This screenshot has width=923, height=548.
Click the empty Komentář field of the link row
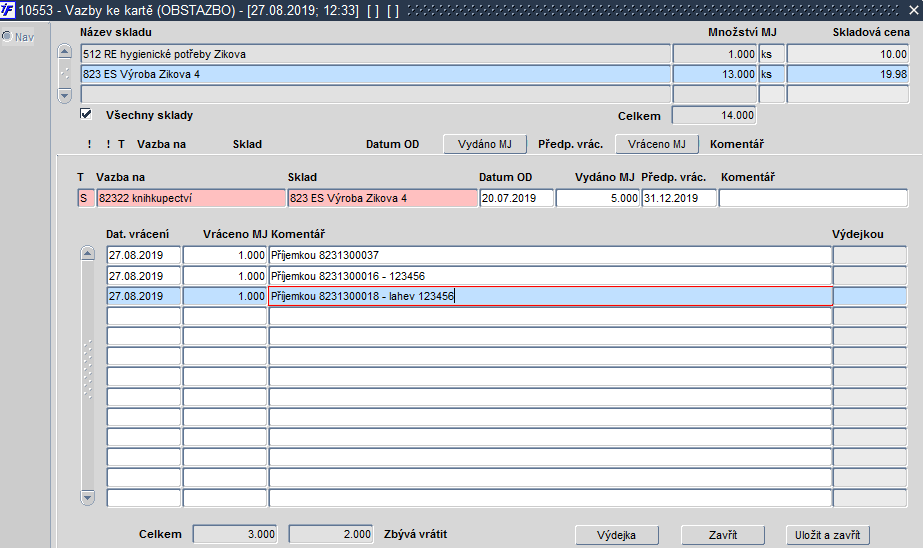point(813,198)
